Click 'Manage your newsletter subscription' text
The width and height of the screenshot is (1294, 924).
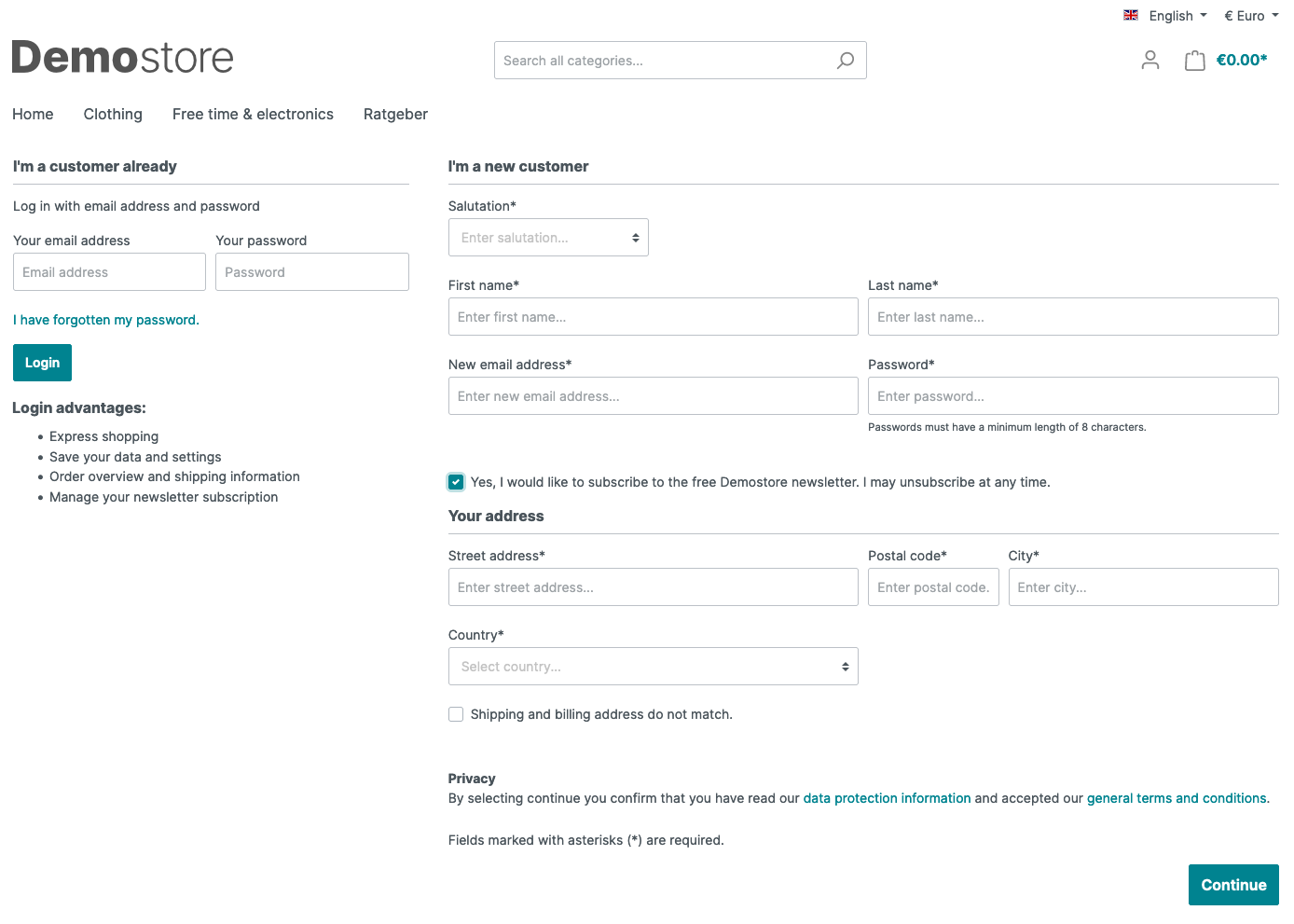163,497
